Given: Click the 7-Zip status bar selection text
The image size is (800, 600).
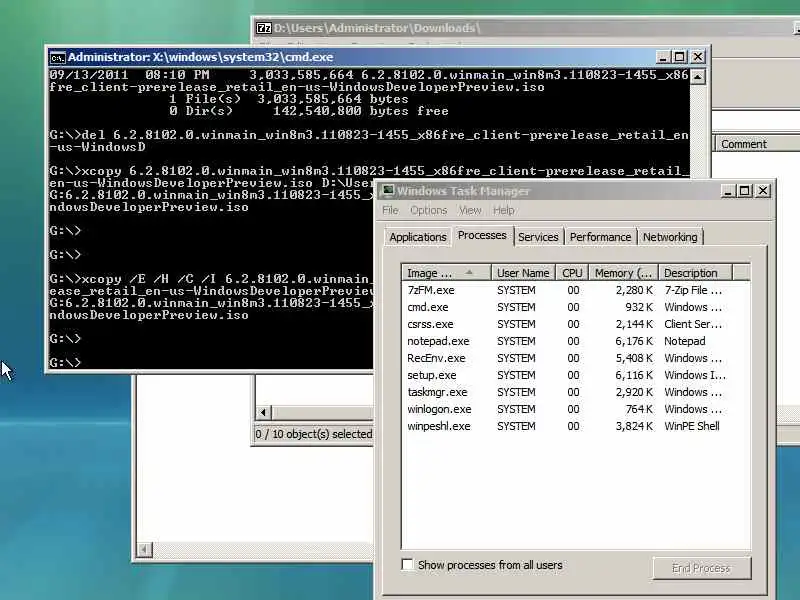Looking at the screenshot, I should click(314, 434).
